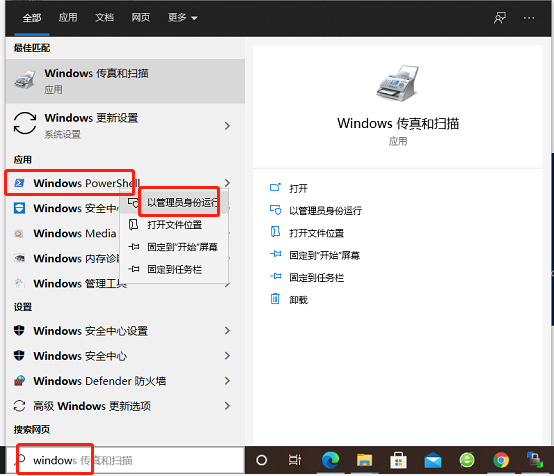The width and height of the screenshot is (554, 476).
Task: Click the Cortana circle icon
Action: pyautogui.click(x=261, y=460)
